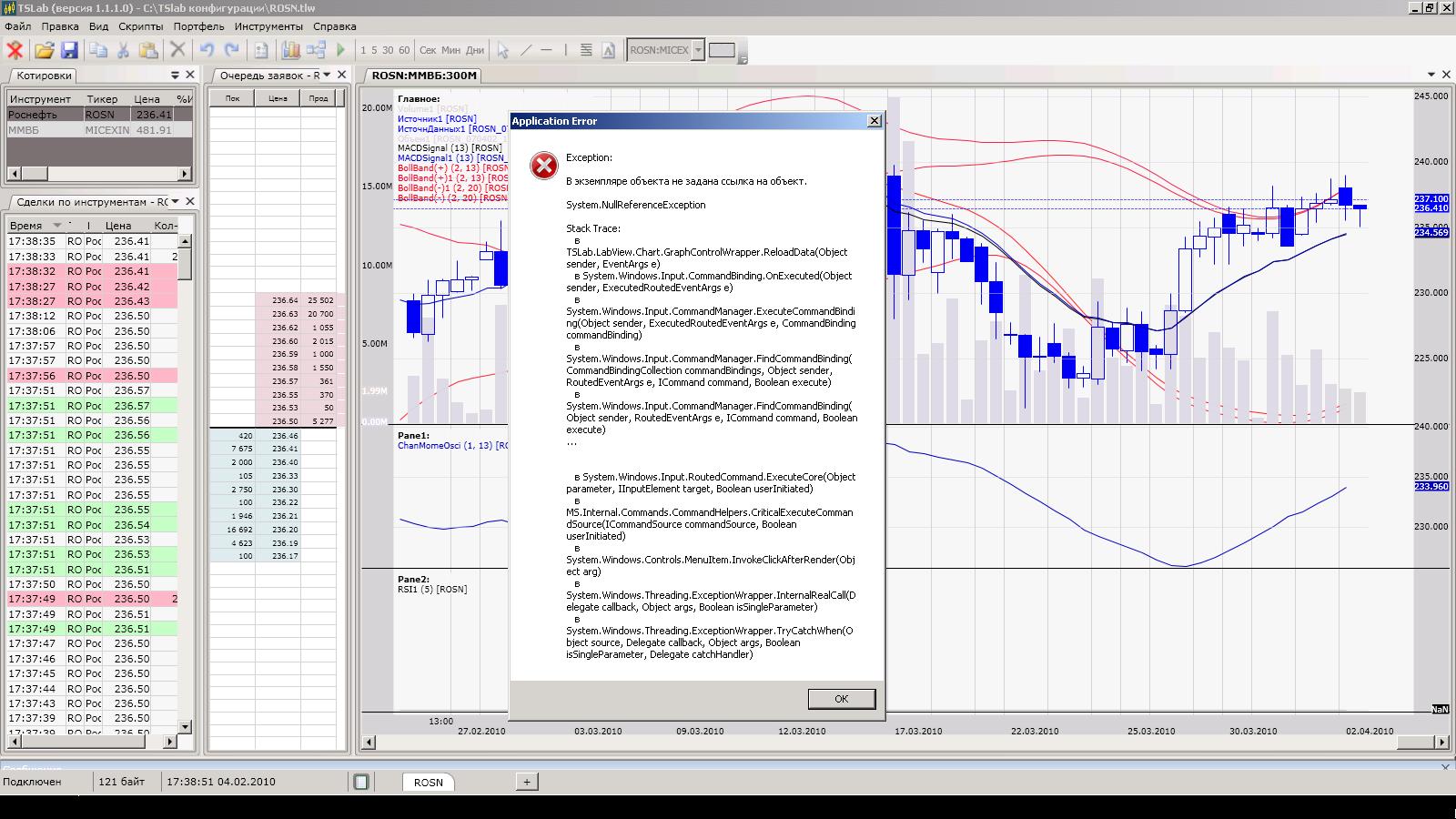Screen dimensions: 1456x819
Task: Select the text annotation tool icon
Action: point(609,51)
